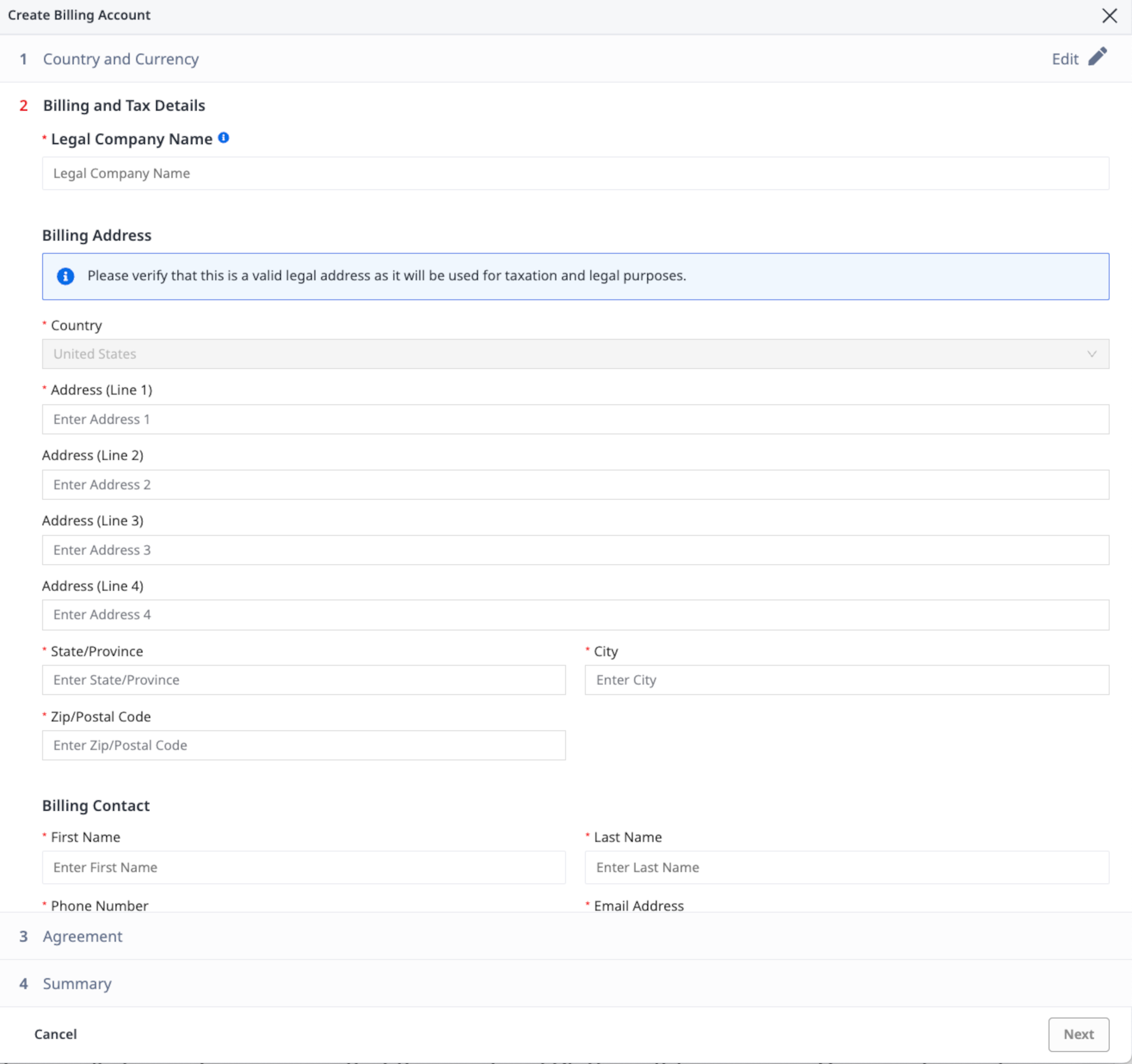Click the Billing Address section heading
This screenshot has height=1064, width=1132.
point(97,236)
